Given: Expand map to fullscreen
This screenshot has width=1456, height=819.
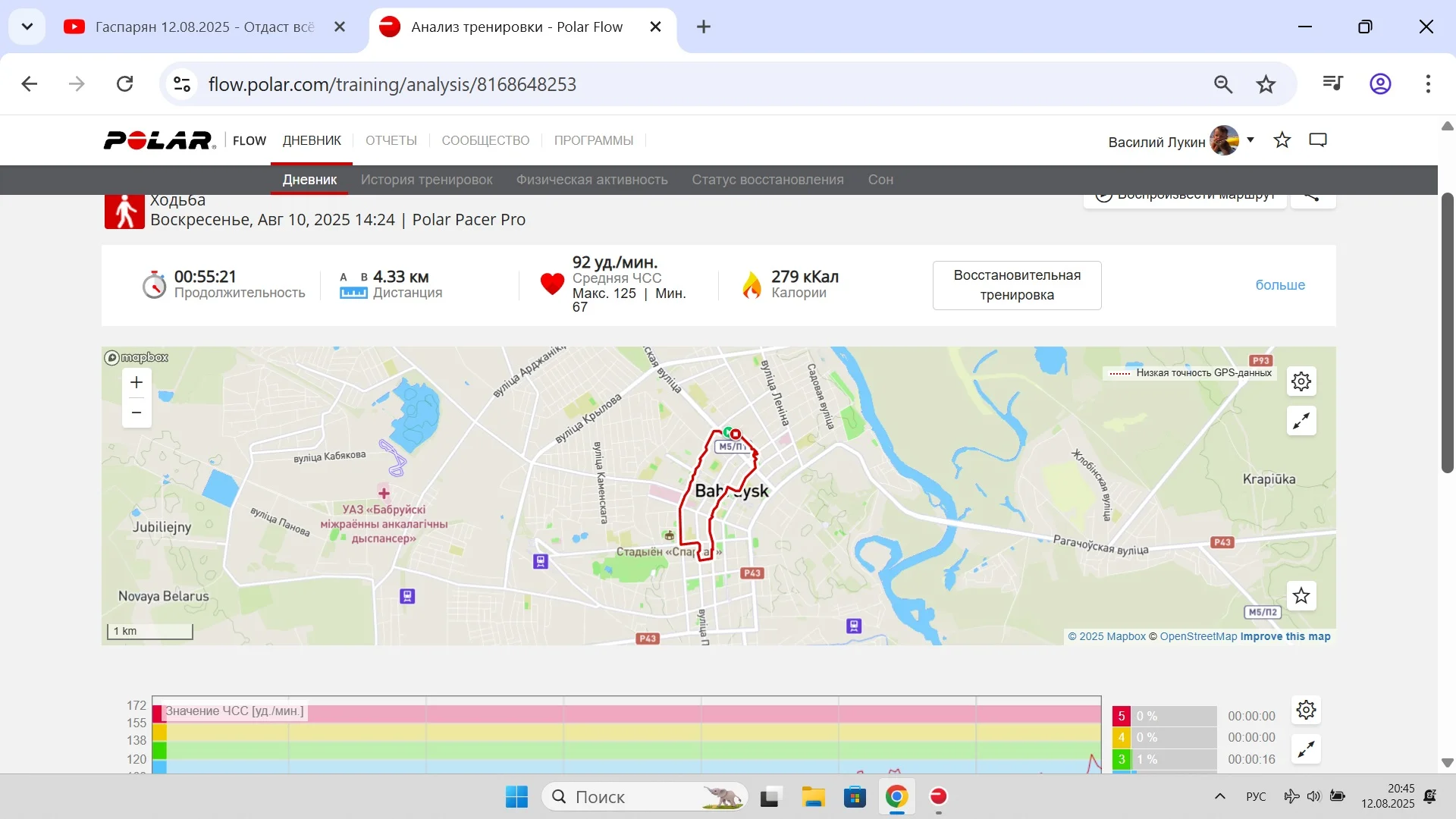Looking at the screenshot, I should point(1301,421).
